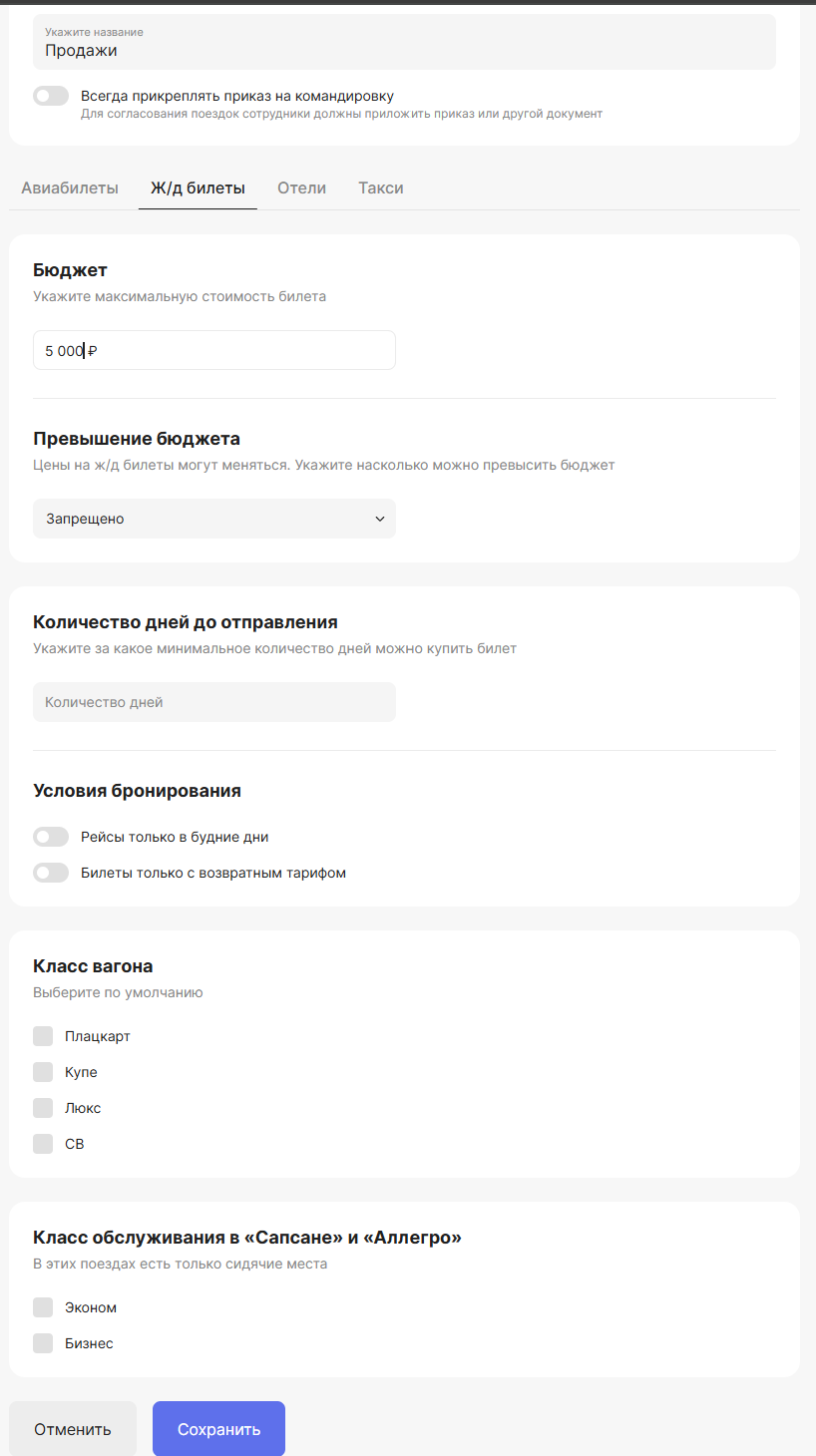
Task: Check the СВ carriage class box
Action: click(43, 1144)
